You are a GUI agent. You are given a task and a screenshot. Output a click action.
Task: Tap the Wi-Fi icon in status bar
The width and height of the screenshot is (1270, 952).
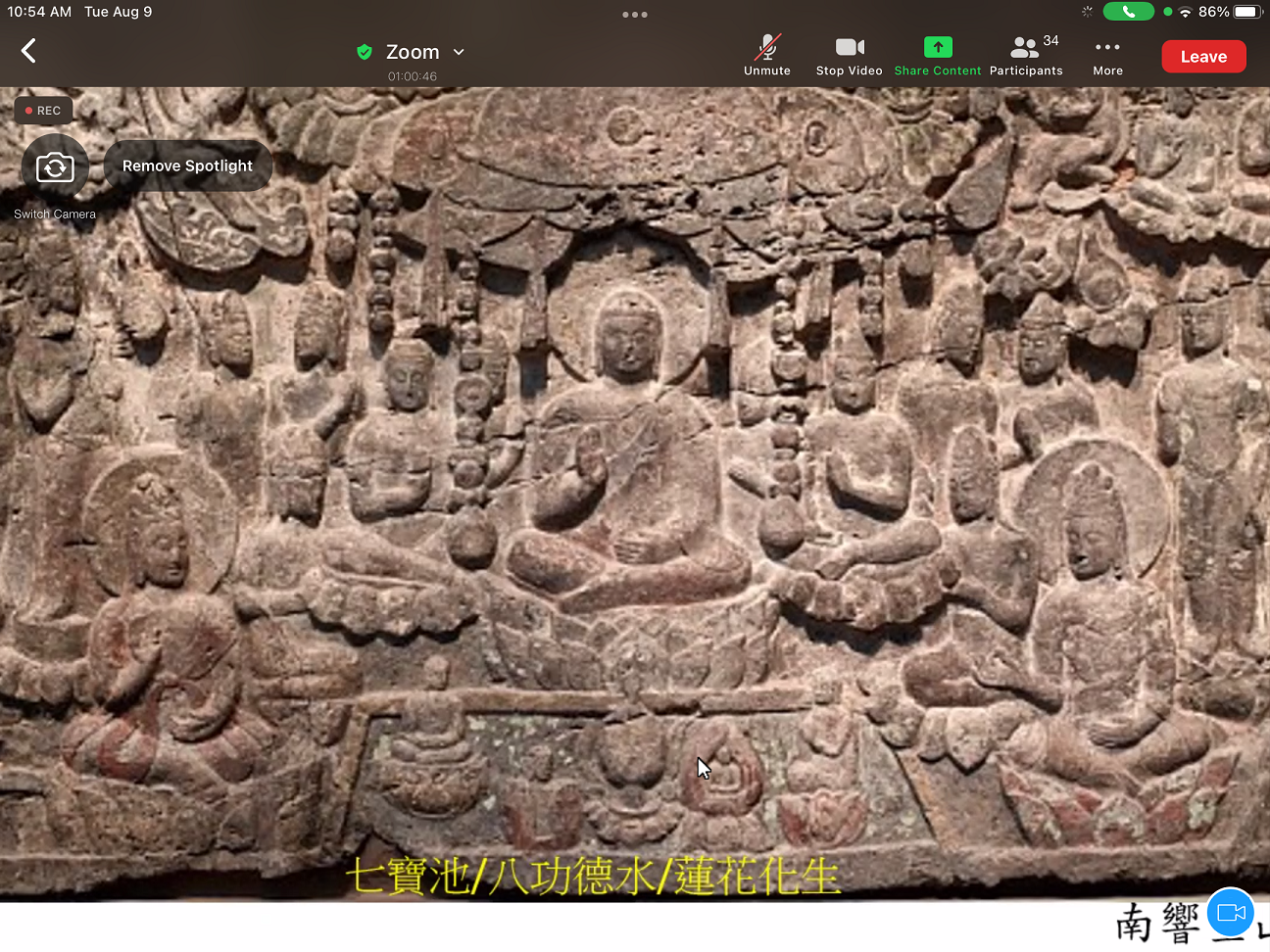[x=1185, y=12]
